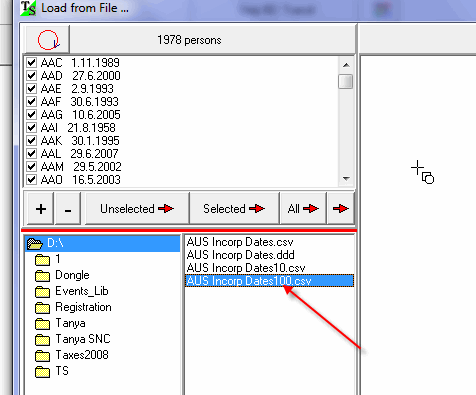The width and height of the screenshot is (476, 395).
Task: Toggle the AAO 16.5.2003 checkbox
Action: [31, 179]
